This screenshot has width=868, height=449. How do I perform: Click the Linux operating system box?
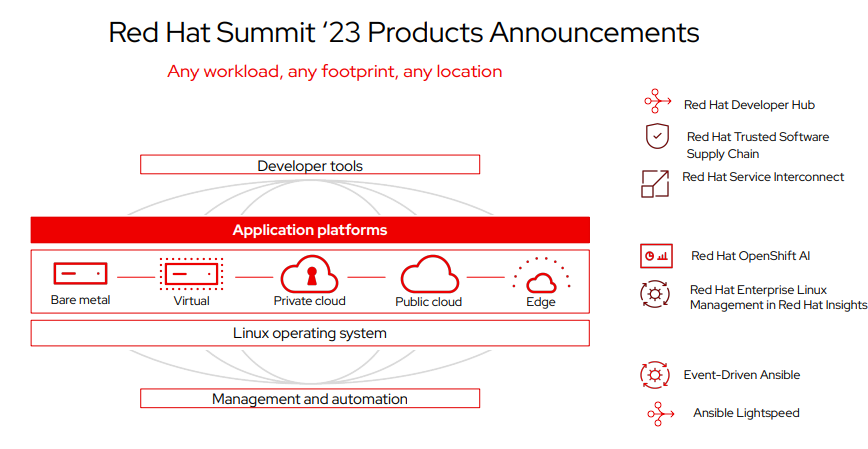click(310, 333)
